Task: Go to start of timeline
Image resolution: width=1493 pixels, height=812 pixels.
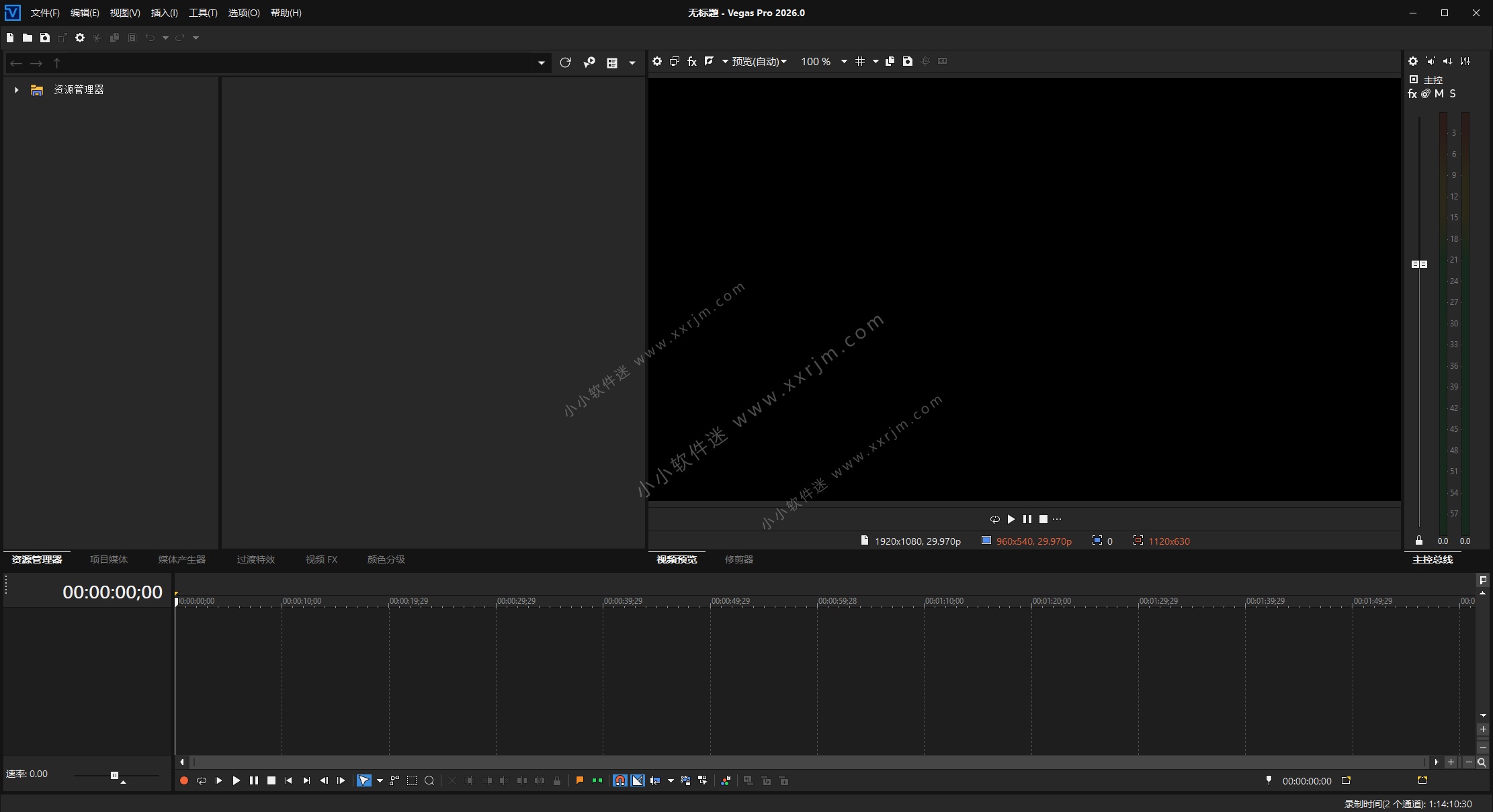Action: click(289, 780)
